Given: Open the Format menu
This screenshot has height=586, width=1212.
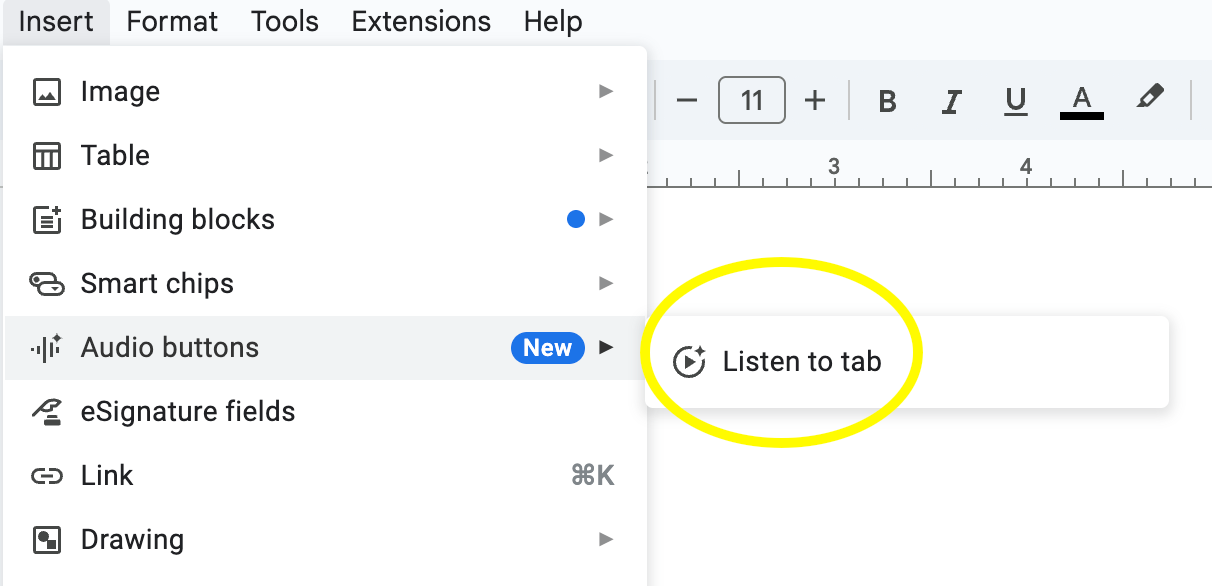Looking at the screenshot, I should tap(172, 21).
